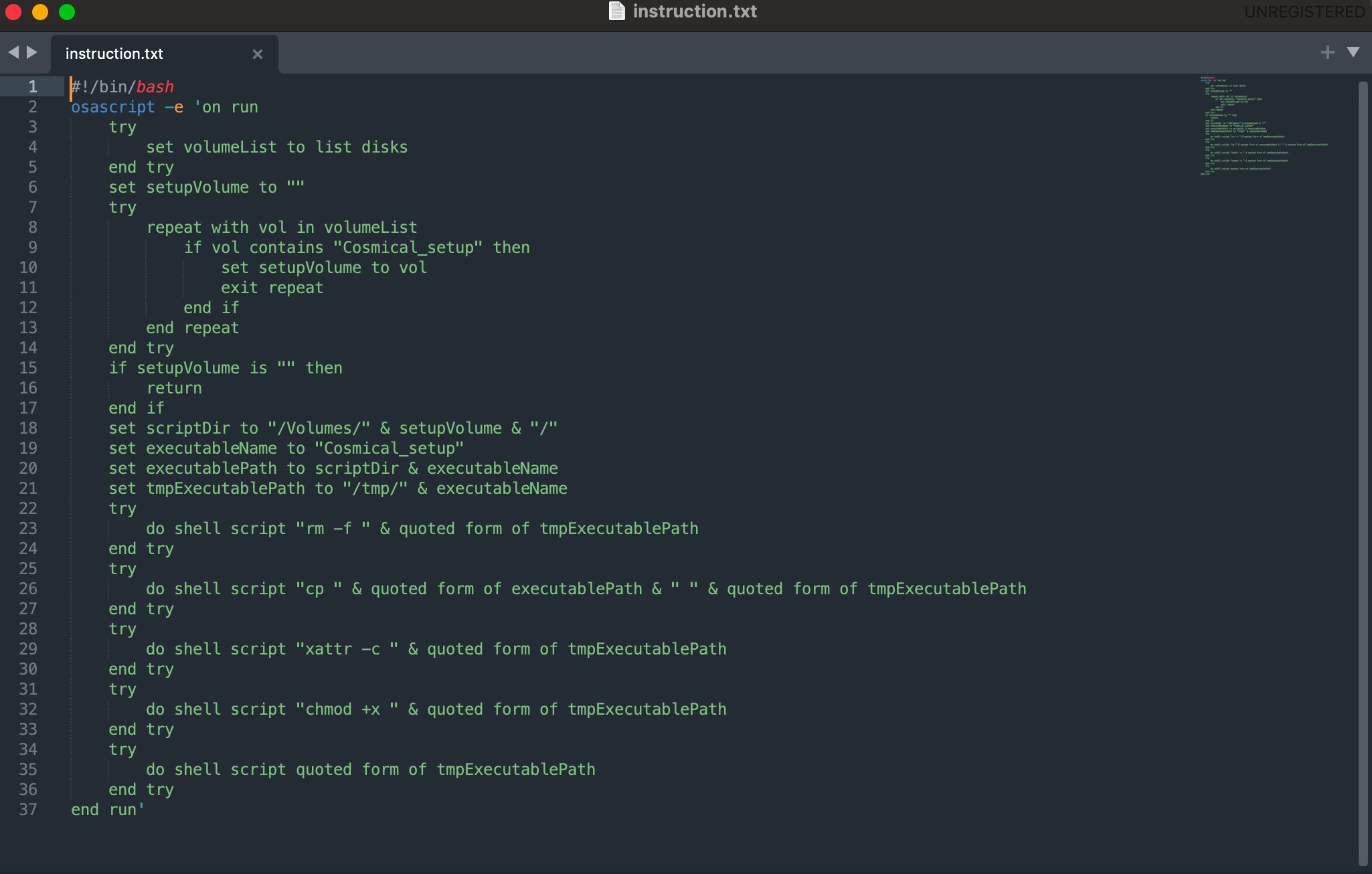Click the green fullscreen window button

point(67,12)
